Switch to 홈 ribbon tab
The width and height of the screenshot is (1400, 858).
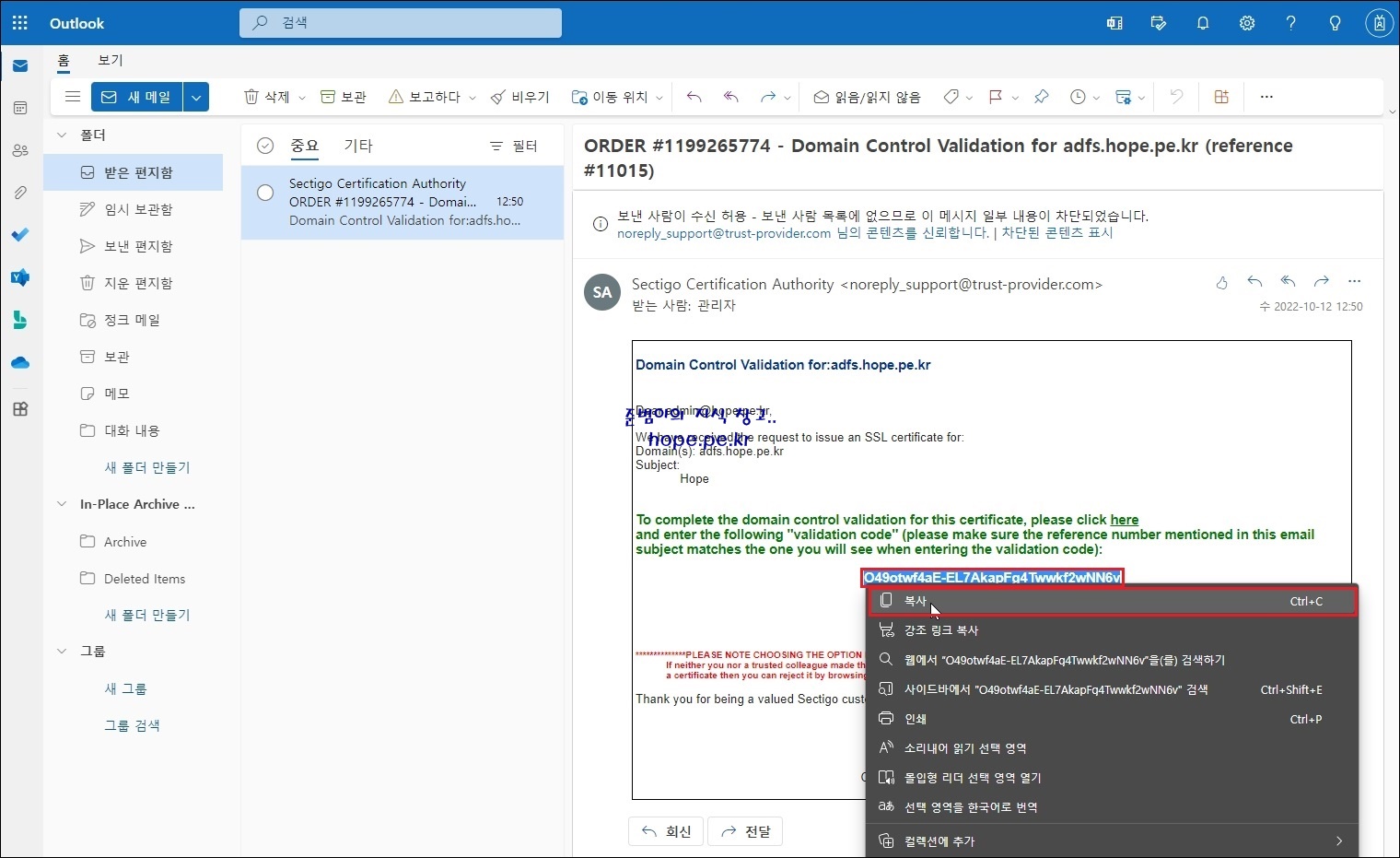64,61
